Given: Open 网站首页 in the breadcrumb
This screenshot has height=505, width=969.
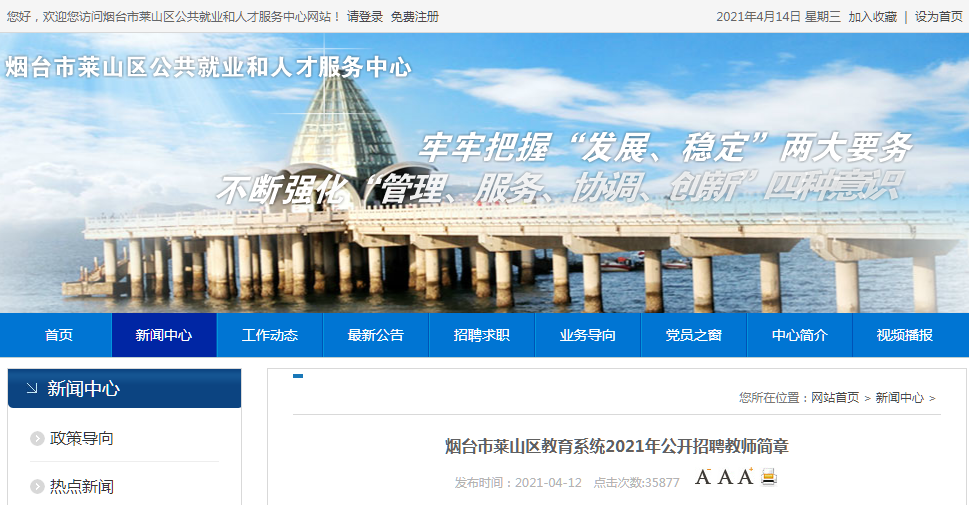Looking at the screenshot, I should 835,397.
